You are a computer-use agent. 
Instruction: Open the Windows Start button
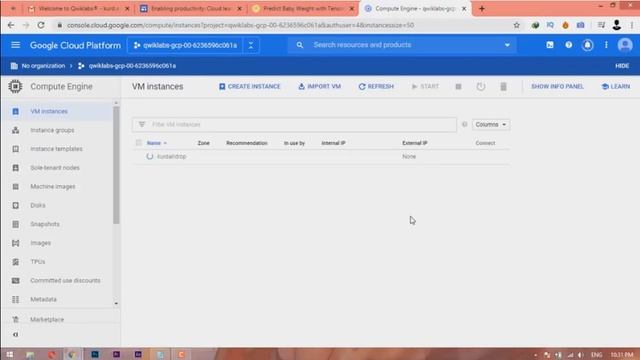[x=9, y=354]
